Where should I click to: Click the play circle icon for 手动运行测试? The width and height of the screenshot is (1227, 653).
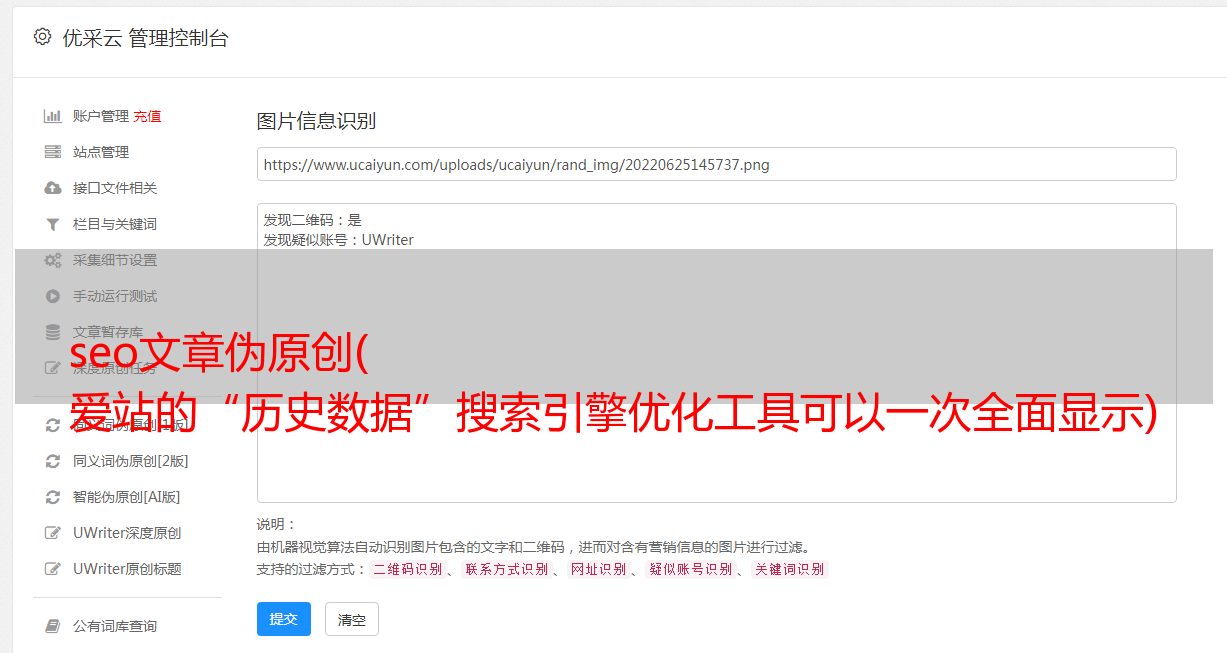53,296
